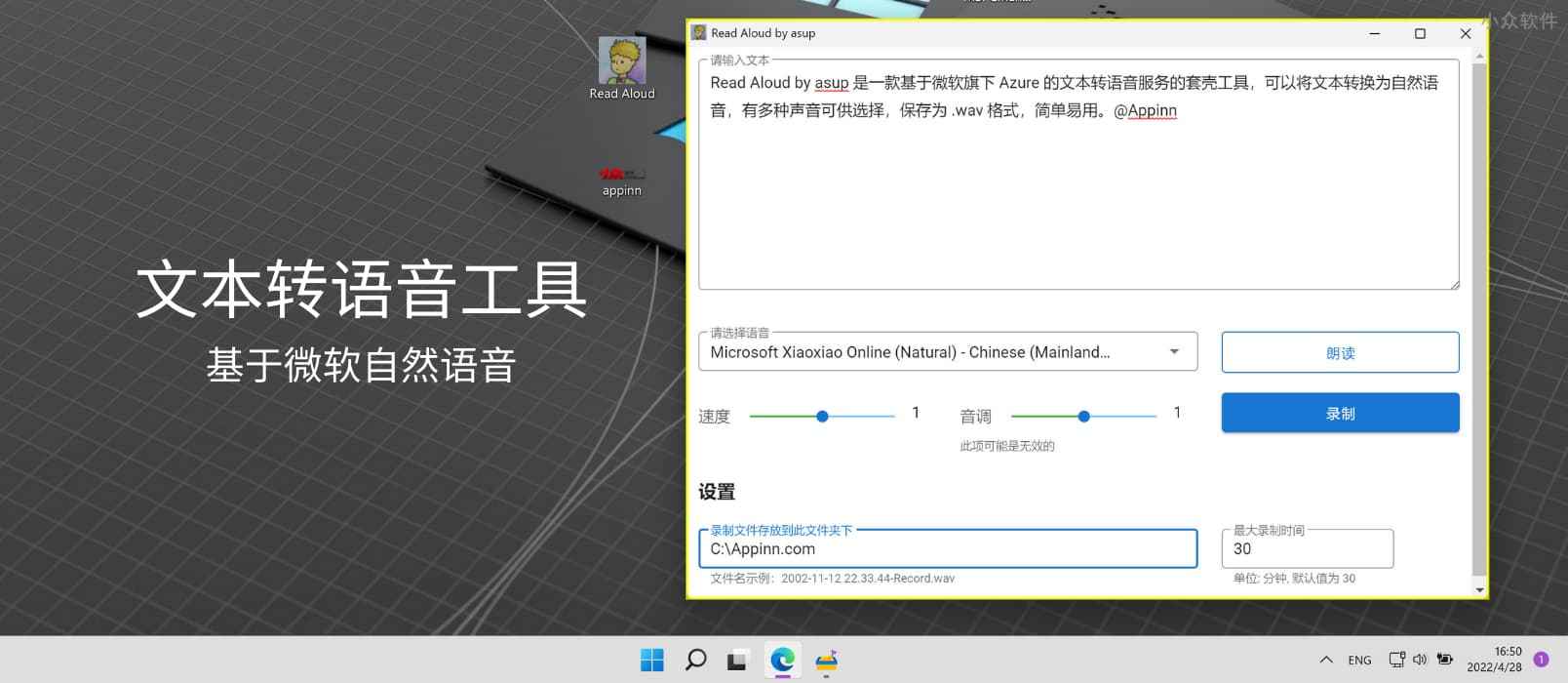This screenshot has width=1568, height=683.
Task: Click the network icon in the system tray
Action: pos(1396,660)
